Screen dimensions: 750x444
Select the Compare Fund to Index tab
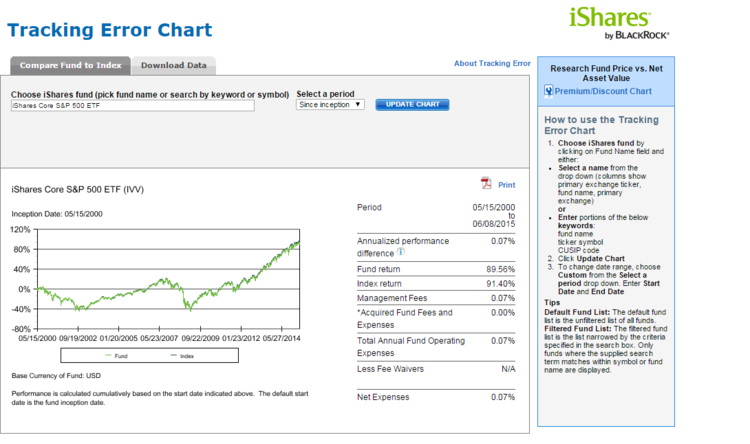point(70,66)
